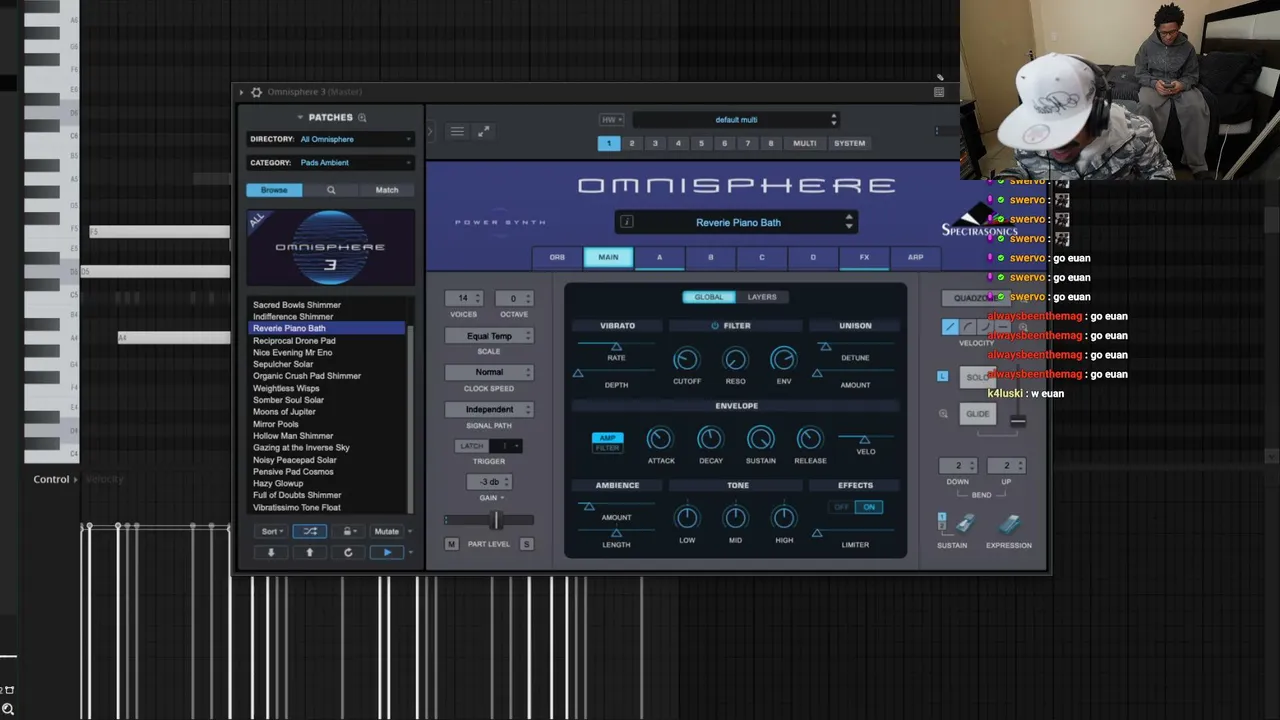This screenshot has width=1280, height=720.
Task: Switch to the GLOBAL view
Action: (x=709, y=297)
